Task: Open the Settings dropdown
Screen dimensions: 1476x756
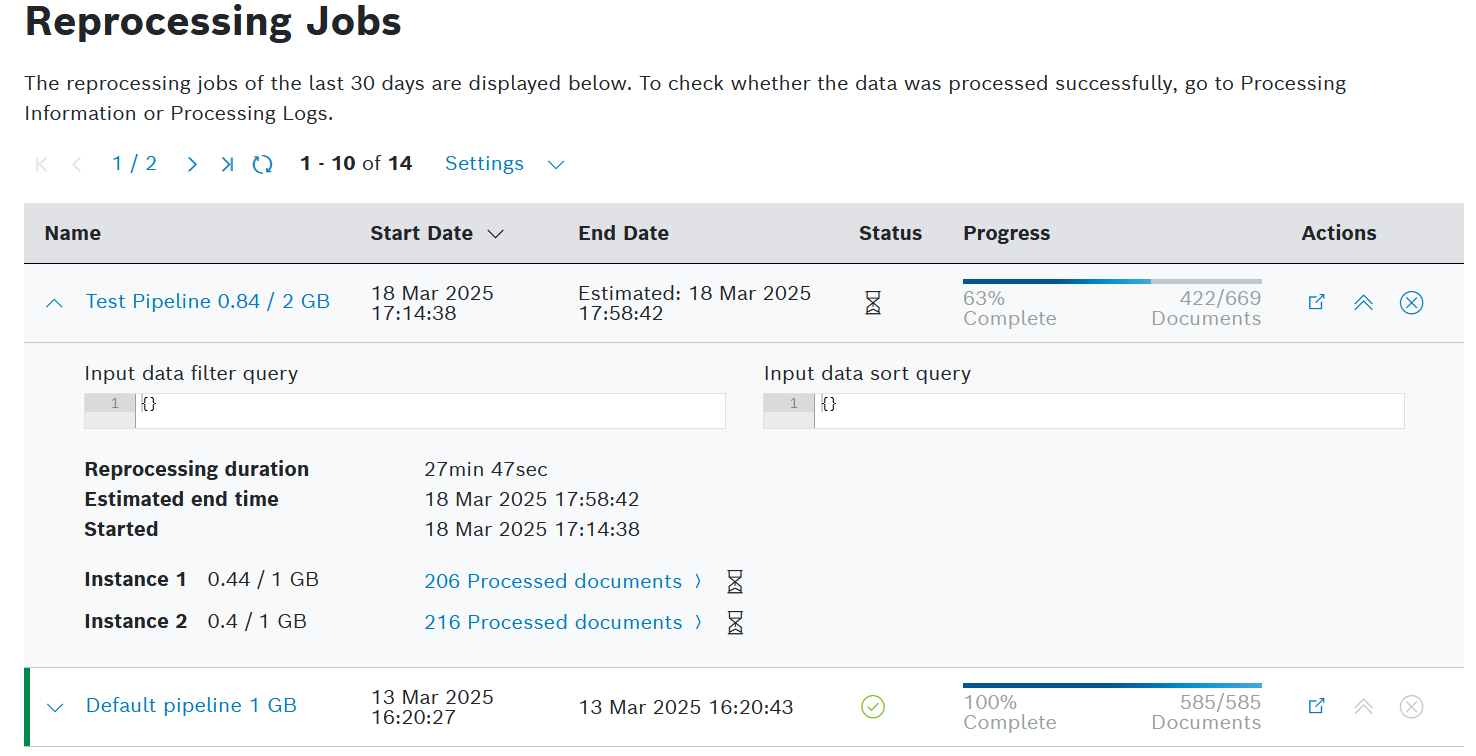Action: (504, 164)
